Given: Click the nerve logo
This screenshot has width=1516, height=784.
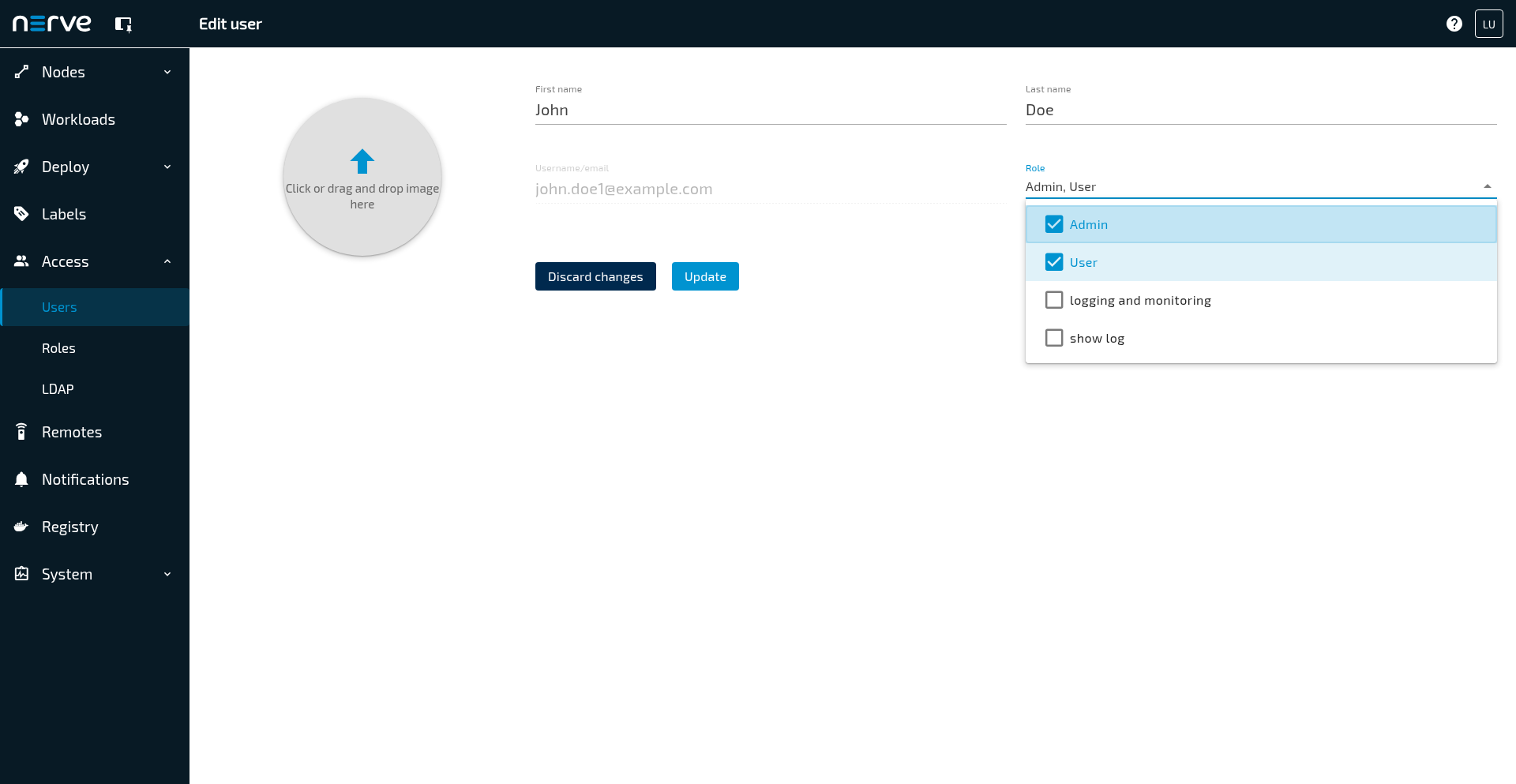Looking at the screenshot, I should pyautogui.click(x=52, y=24).
